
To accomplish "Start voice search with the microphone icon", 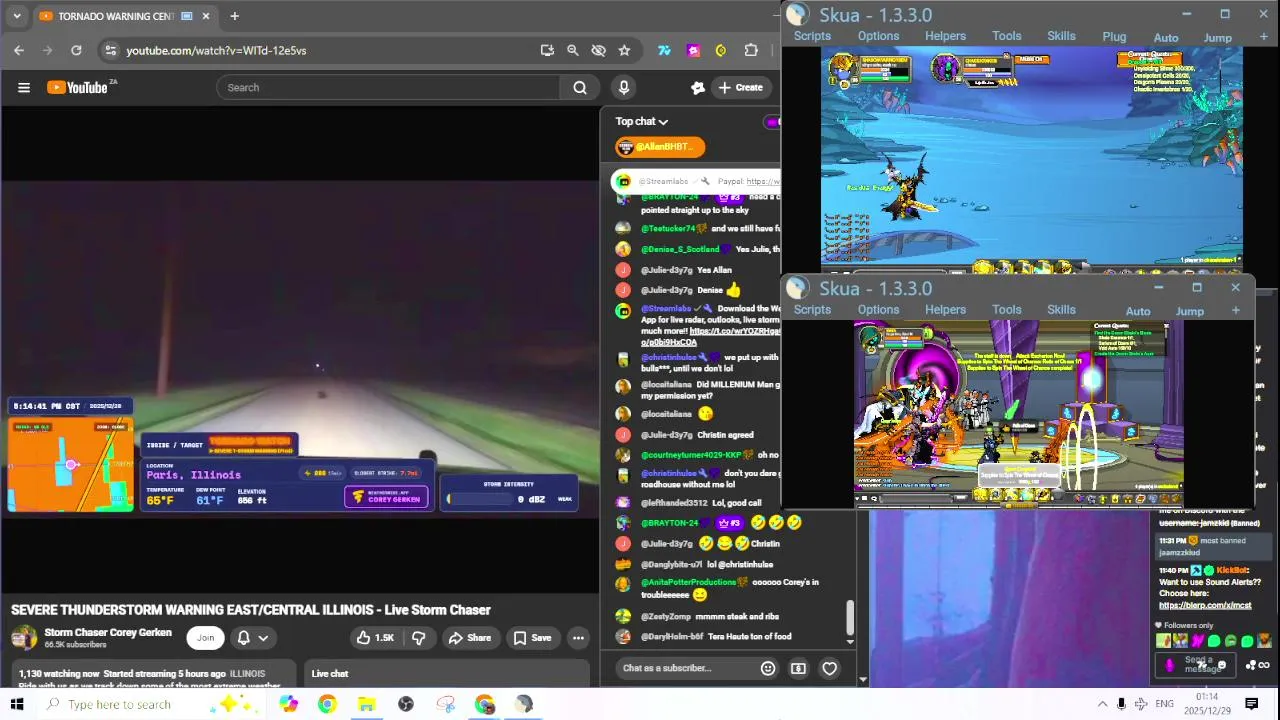I will 624,87.
